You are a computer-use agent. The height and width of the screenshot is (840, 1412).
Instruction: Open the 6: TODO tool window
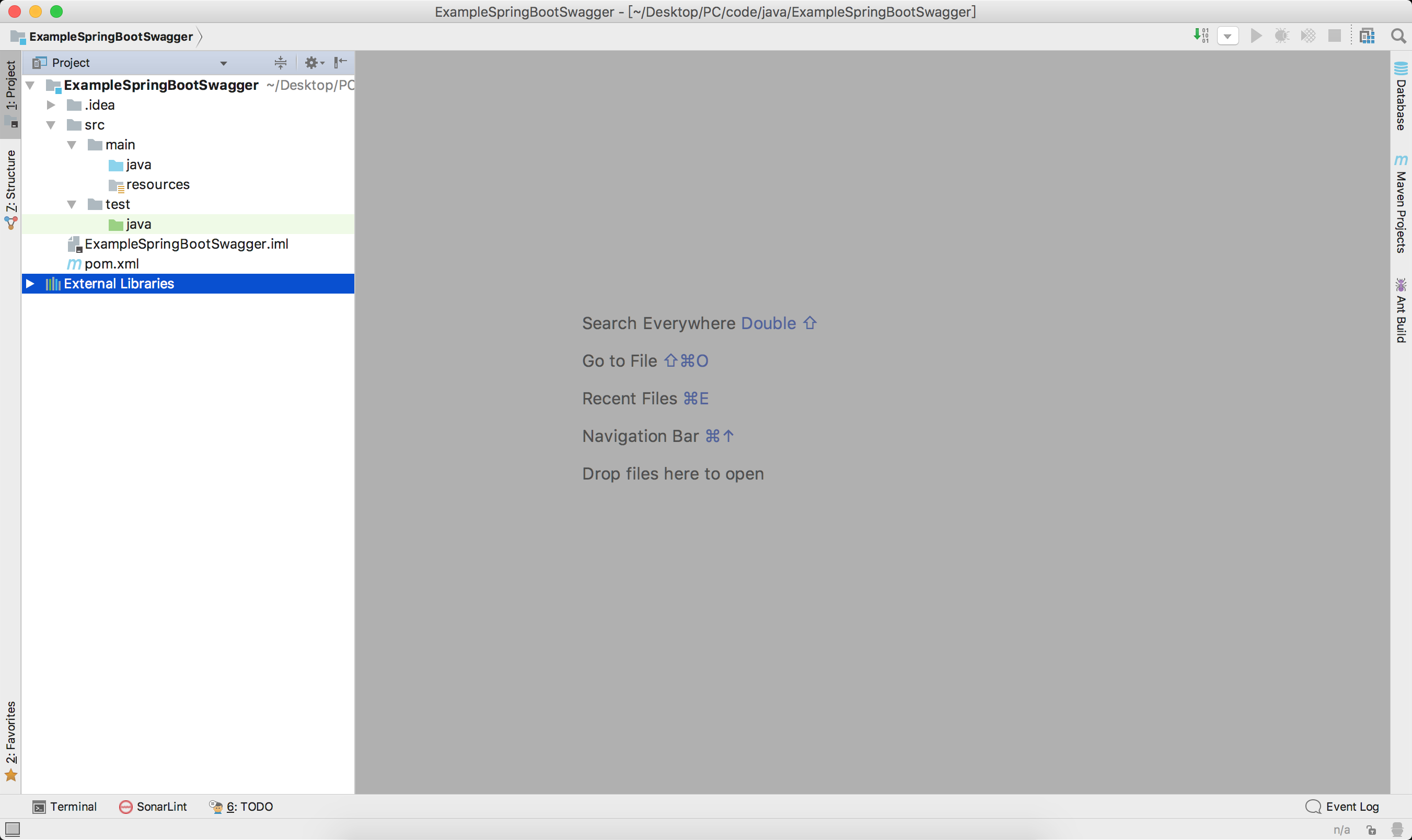(241, 807)
